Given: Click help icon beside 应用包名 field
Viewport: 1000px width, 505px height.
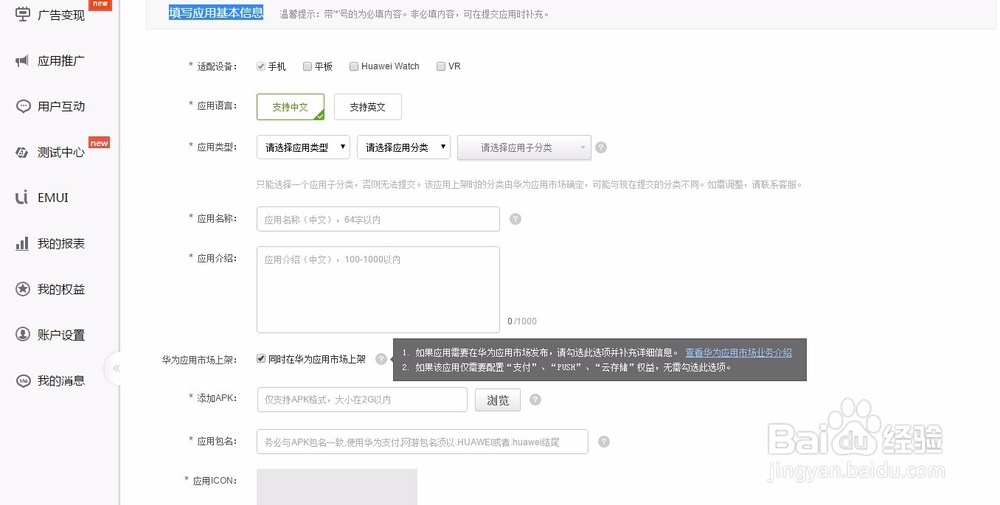Looking at the screenshot, I should point(603,441).
